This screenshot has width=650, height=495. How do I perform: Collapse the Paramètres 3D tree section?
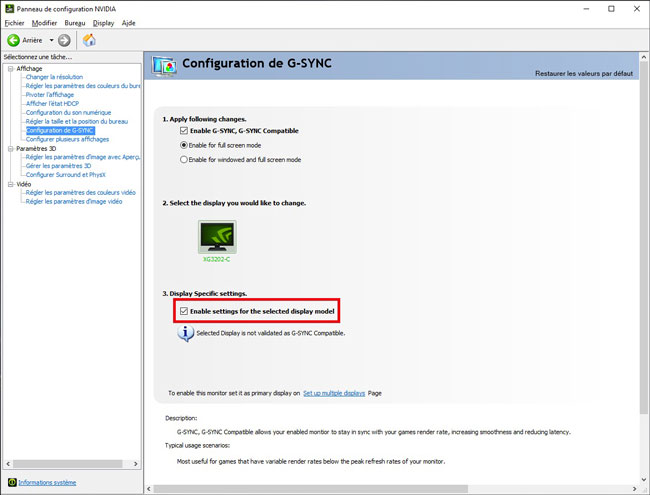[x=9, y=148]
